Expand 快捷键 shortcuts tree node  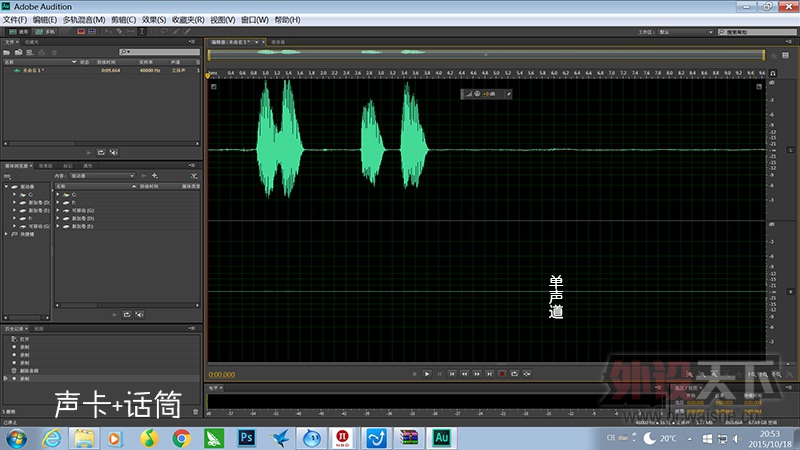(x=6, y=234)
